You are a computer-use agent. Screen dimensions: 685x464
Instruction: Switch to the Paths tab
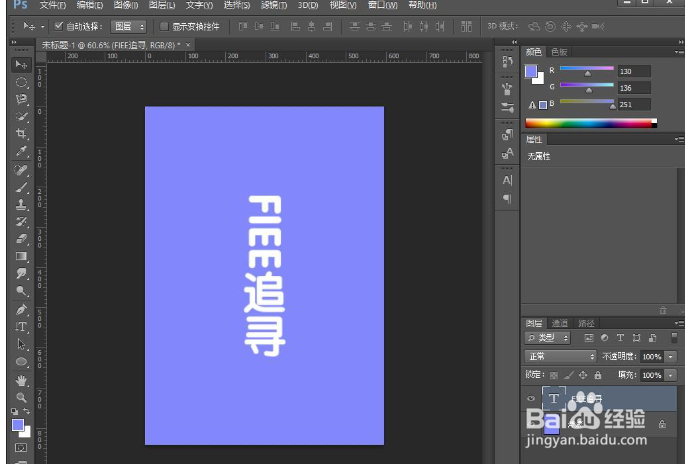pos(586,323)
